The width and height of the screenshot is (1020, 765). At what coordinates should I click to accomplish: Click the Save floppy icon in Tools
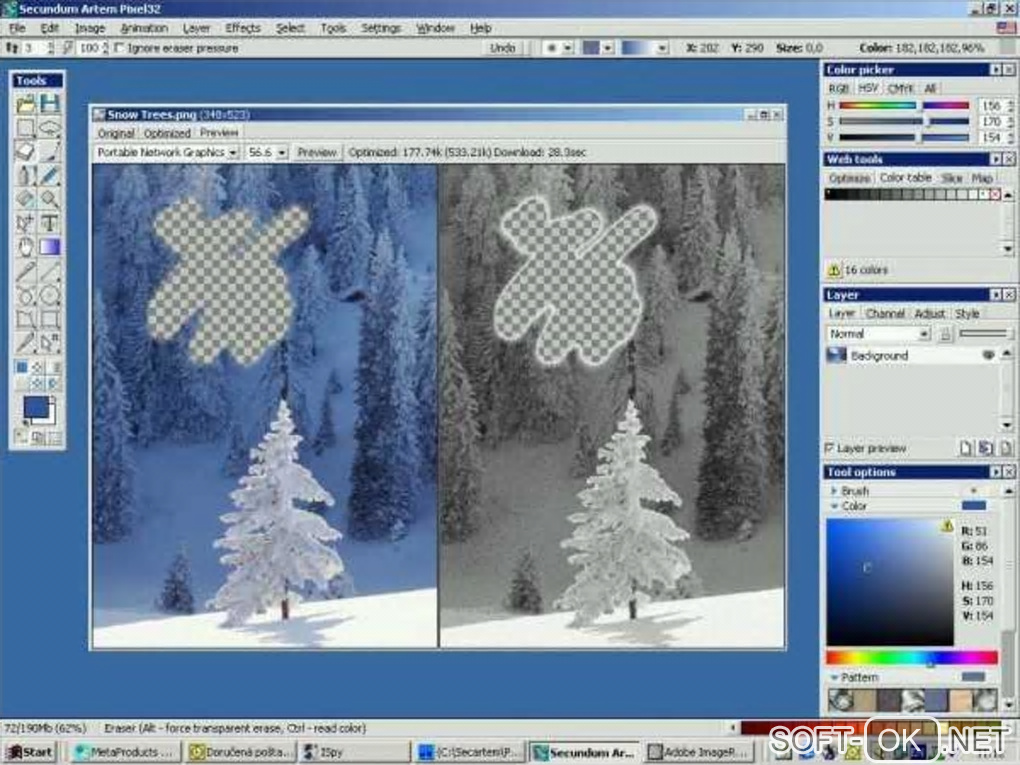[49, 103]
